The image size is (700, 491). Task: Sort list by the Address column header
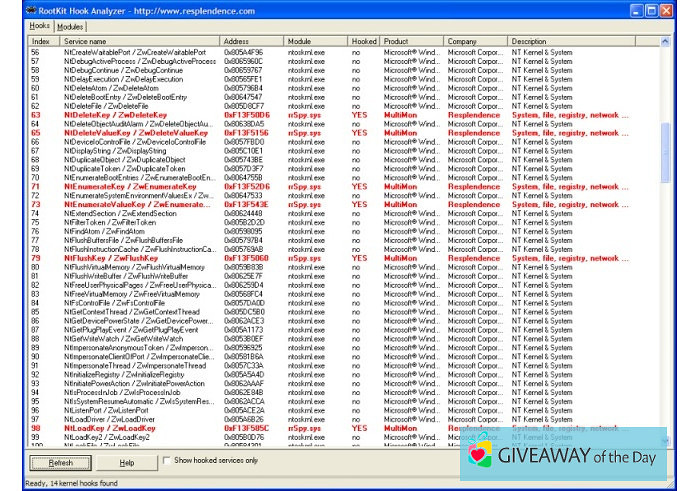coord(252,41)
